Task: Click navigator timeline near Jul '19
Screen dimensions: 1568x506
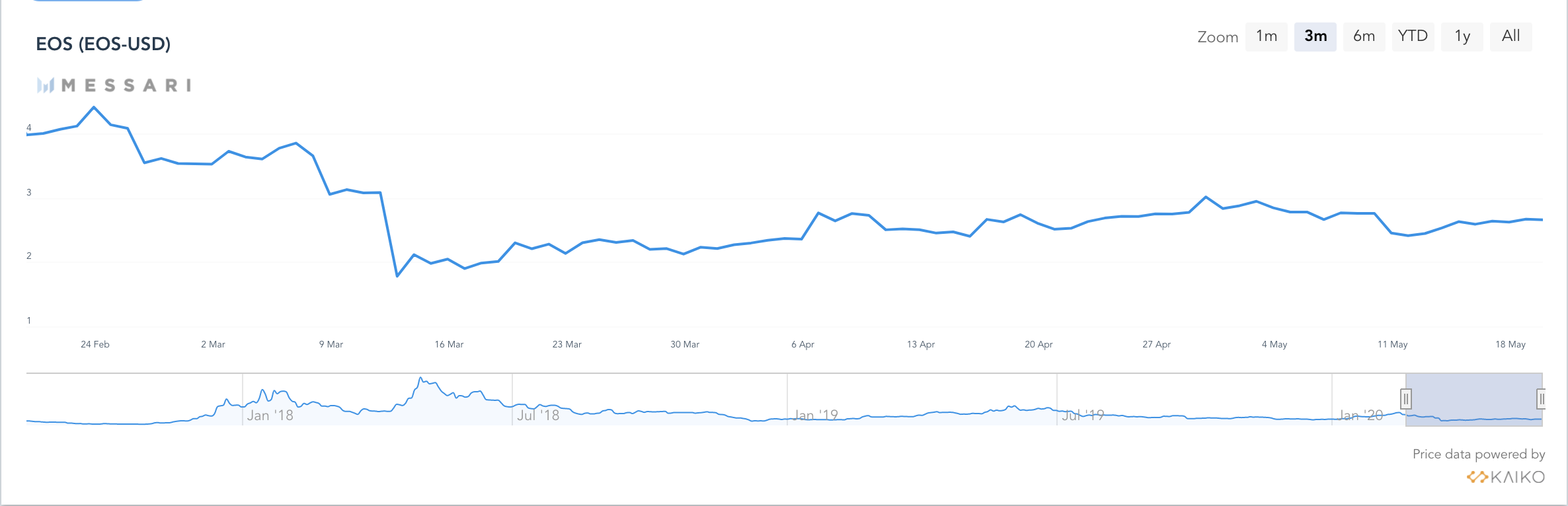Action: pos(1083,415)
